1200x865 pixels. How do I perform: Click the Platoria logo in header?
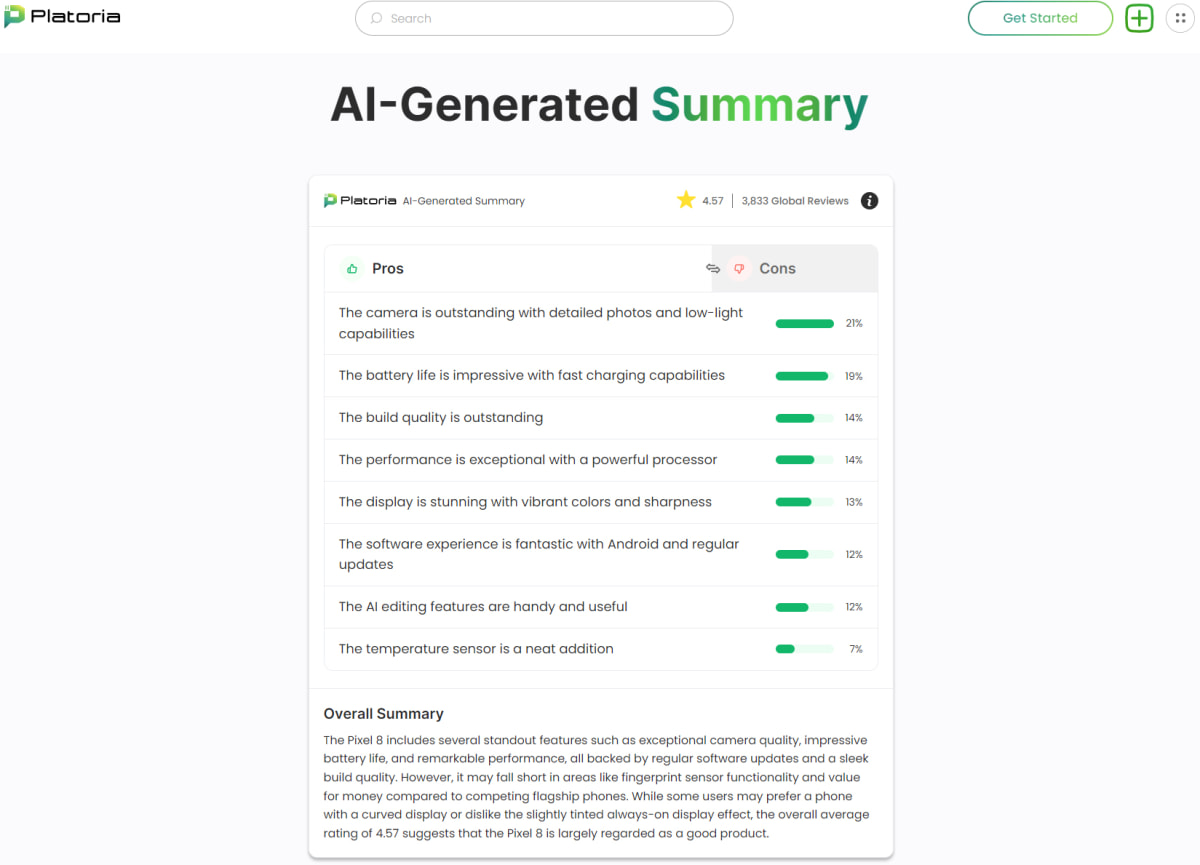(x=62, y=17)
